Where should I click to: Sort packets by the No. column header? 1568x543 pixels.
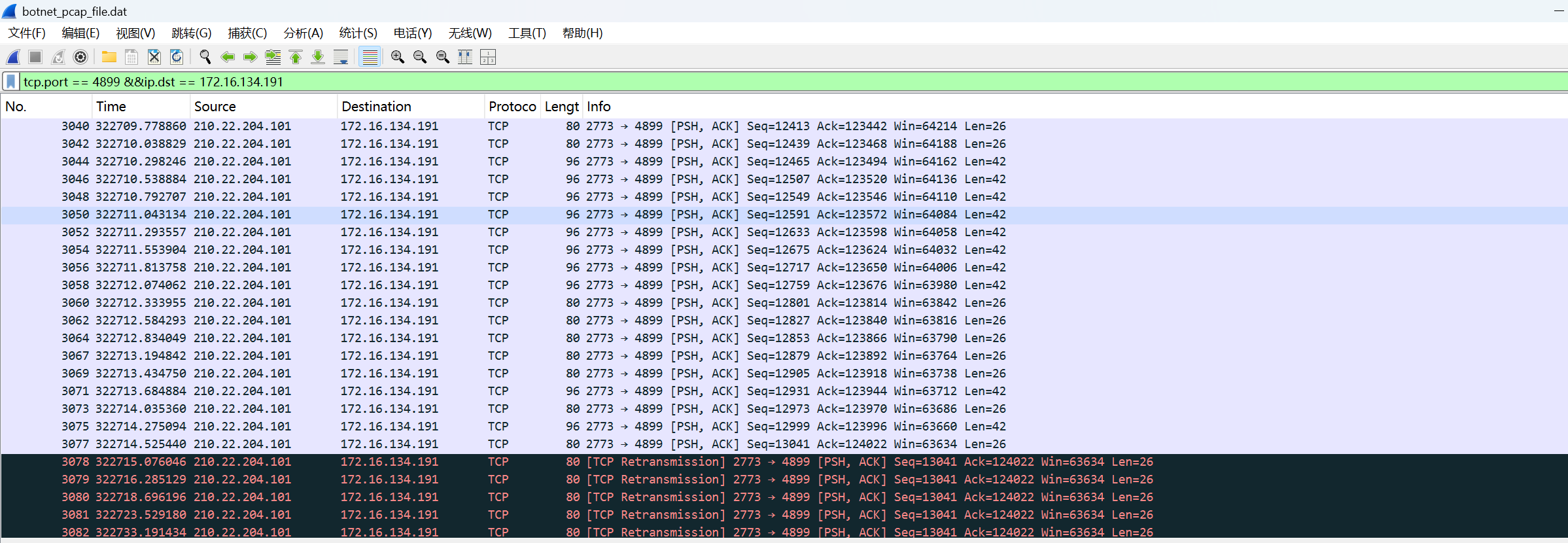(46, 107)
